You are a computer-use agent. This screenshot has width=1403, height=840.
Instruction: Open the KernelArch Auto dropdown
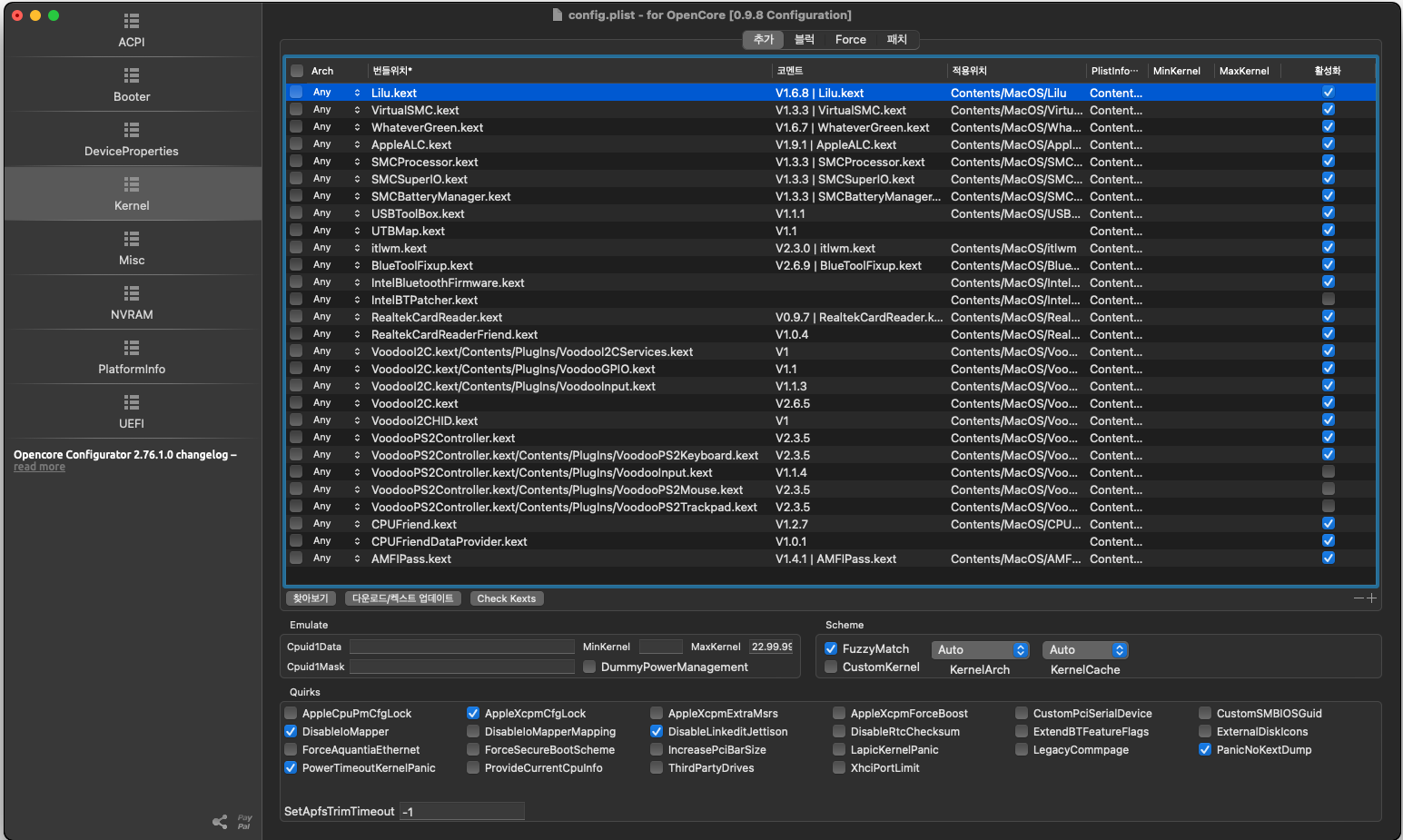click(980, 649)
